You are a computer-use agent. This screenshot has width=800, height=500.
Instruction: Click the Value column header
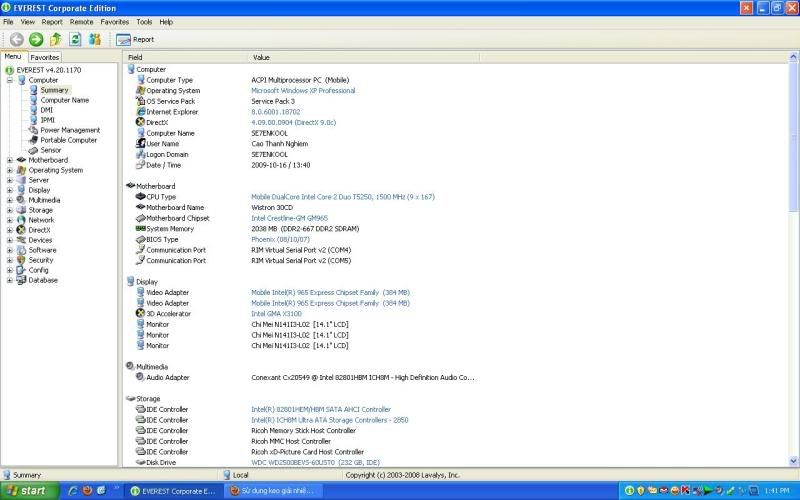[364, 57]
